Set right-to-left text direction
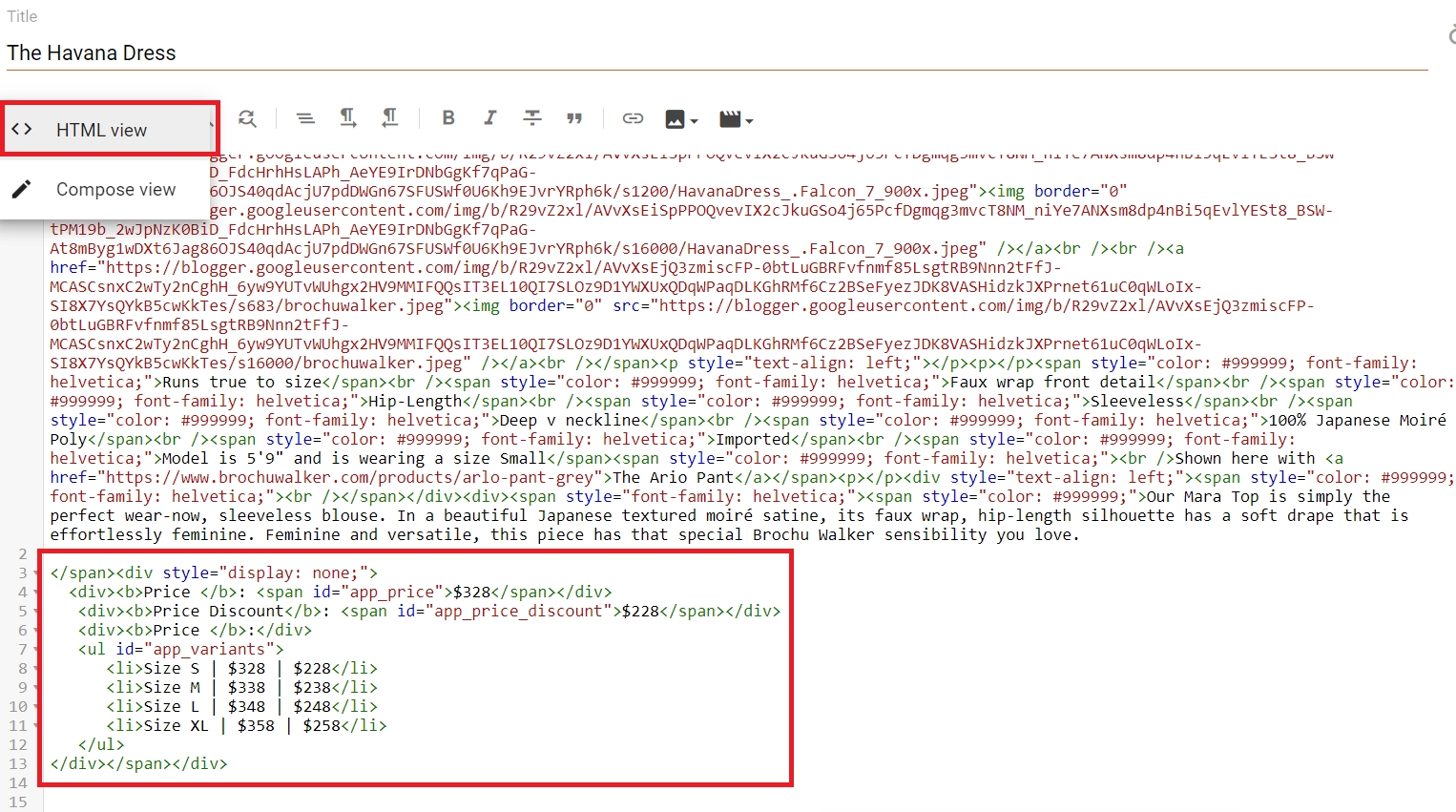The width and height of the screenshot is (1456, 812). [x=389, y=118]
